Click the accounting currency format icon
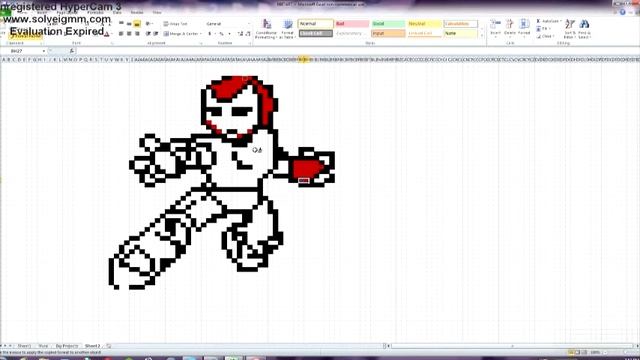This screenshot has height=360, width=640. pyautogui.click(x=210, y=34)
